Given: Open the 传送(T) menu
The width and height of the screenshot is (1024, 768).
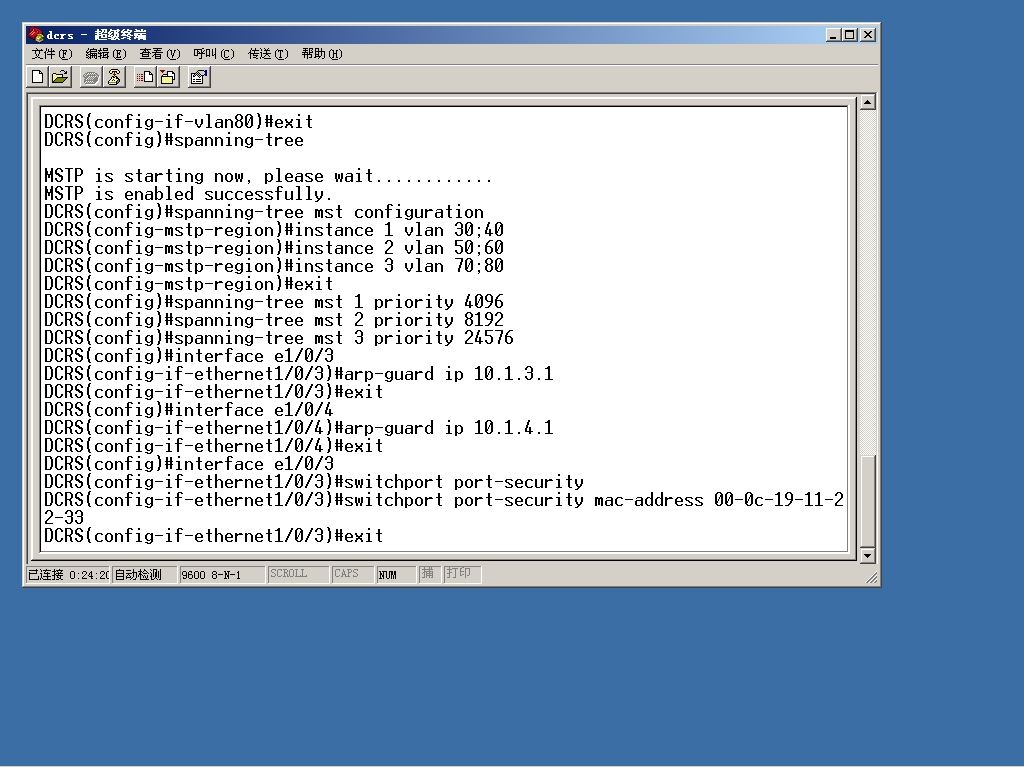Looking at the screenshot, I should coord(268,54).
